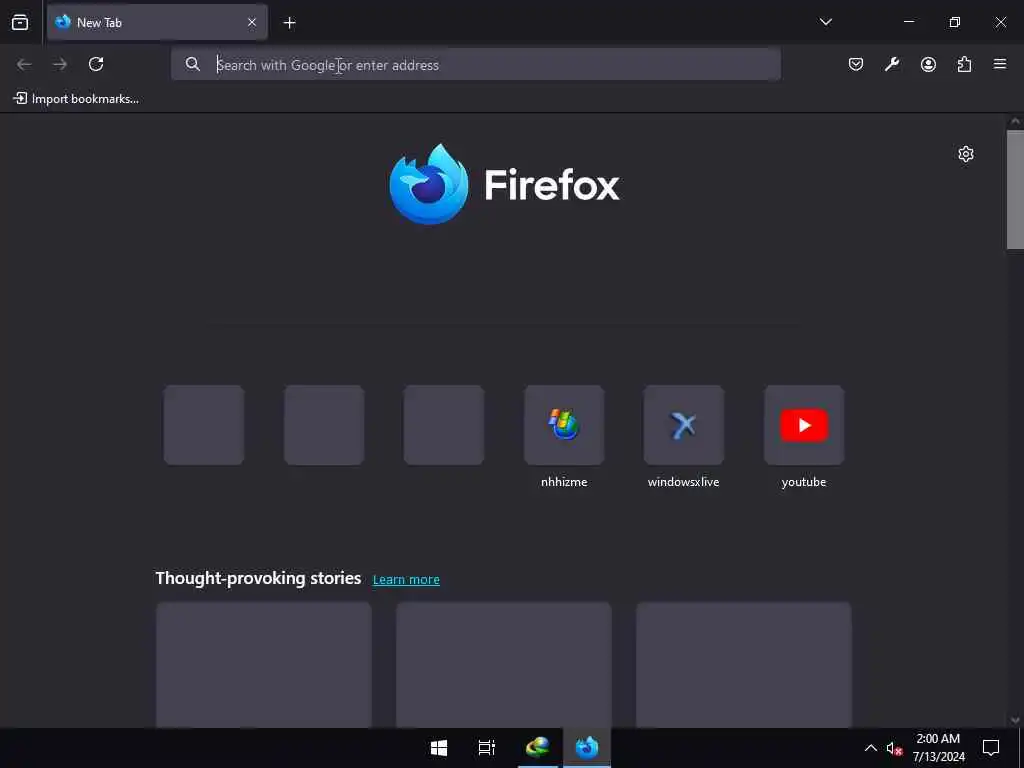Focus the Search with Google address field
The image size is (1024, 768).
(475, 65)
